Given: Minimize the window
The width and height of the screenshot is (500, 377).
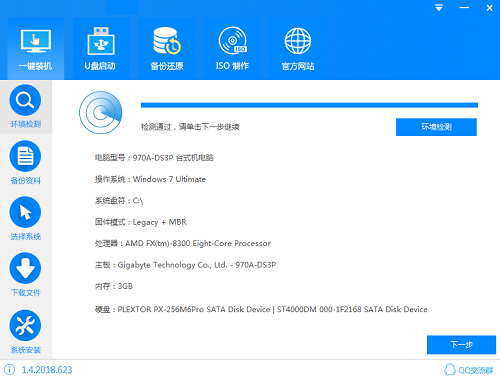Looking at the screenshot, I should [x=464, y=8].
